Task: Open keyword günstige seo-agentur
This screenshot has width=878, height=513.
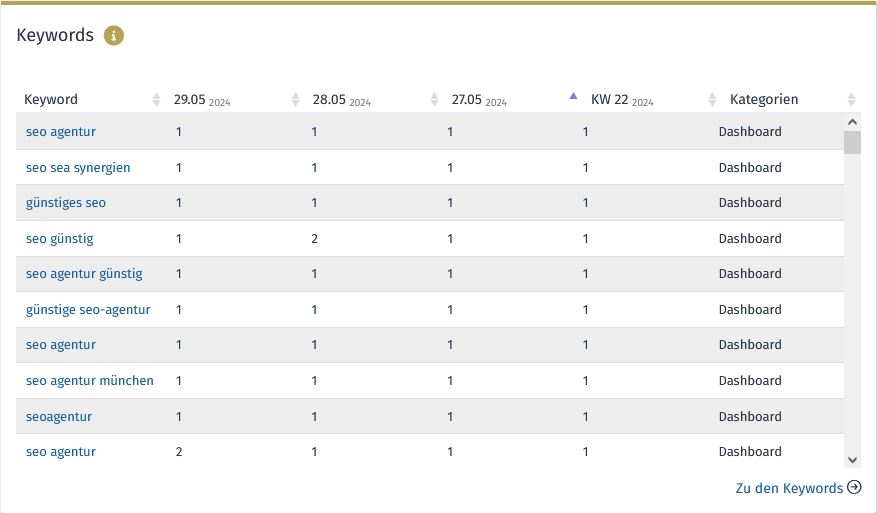Action: pyautogui.click(x=88, y=310)
